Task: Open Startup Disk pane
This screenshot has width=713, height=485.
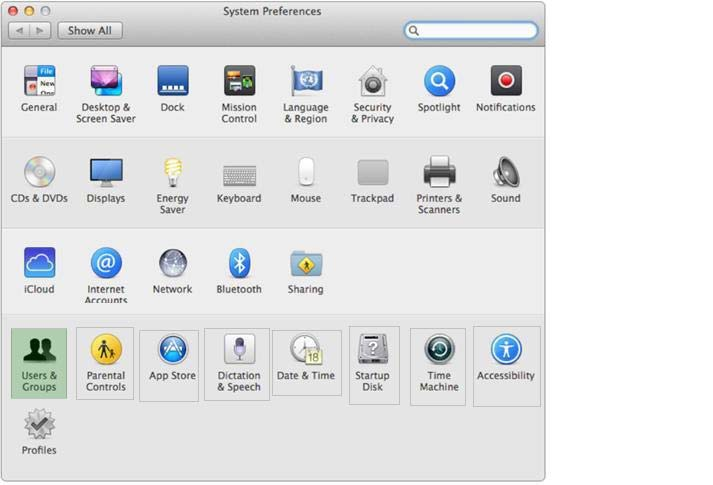Action: tap(374, 365)
